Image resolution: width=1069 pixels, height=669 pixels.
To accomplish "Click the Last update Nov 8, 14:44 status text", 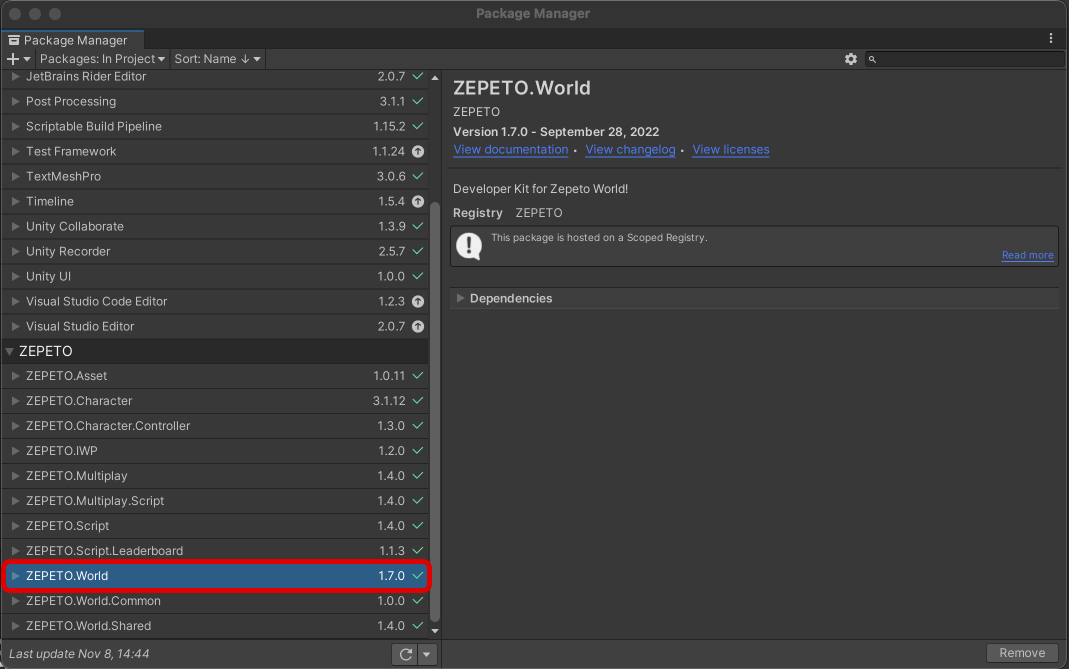I will [x=79, y=654].
